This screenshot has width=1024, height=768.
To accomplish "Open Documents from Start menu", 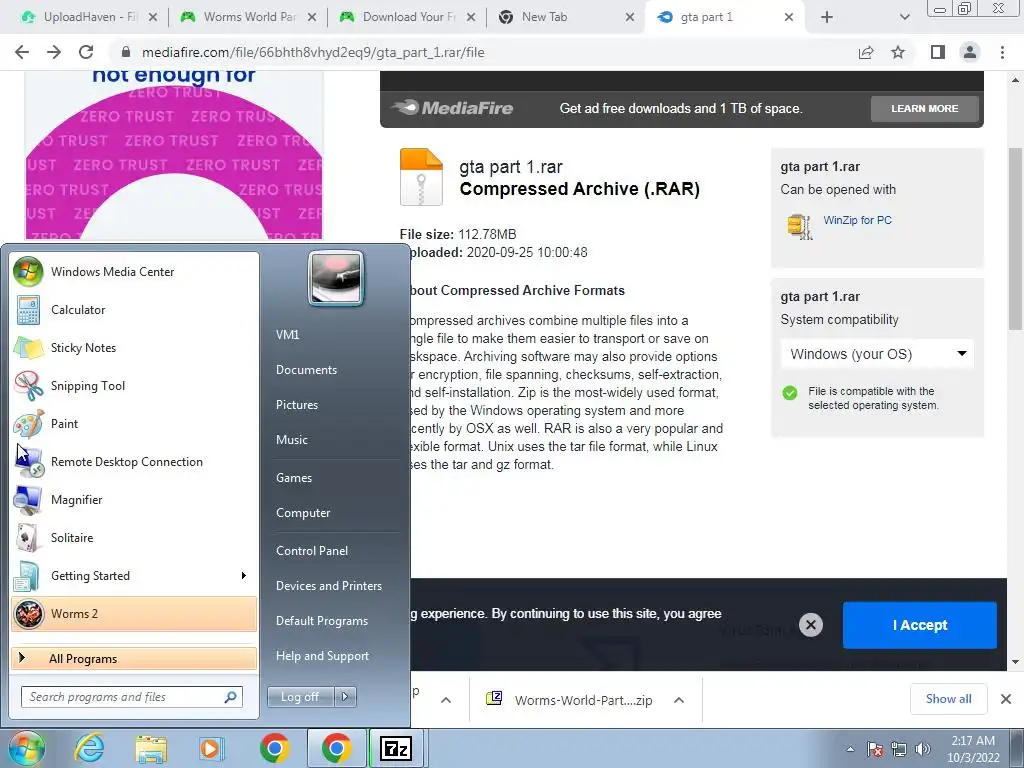I will tap(306, 370).
